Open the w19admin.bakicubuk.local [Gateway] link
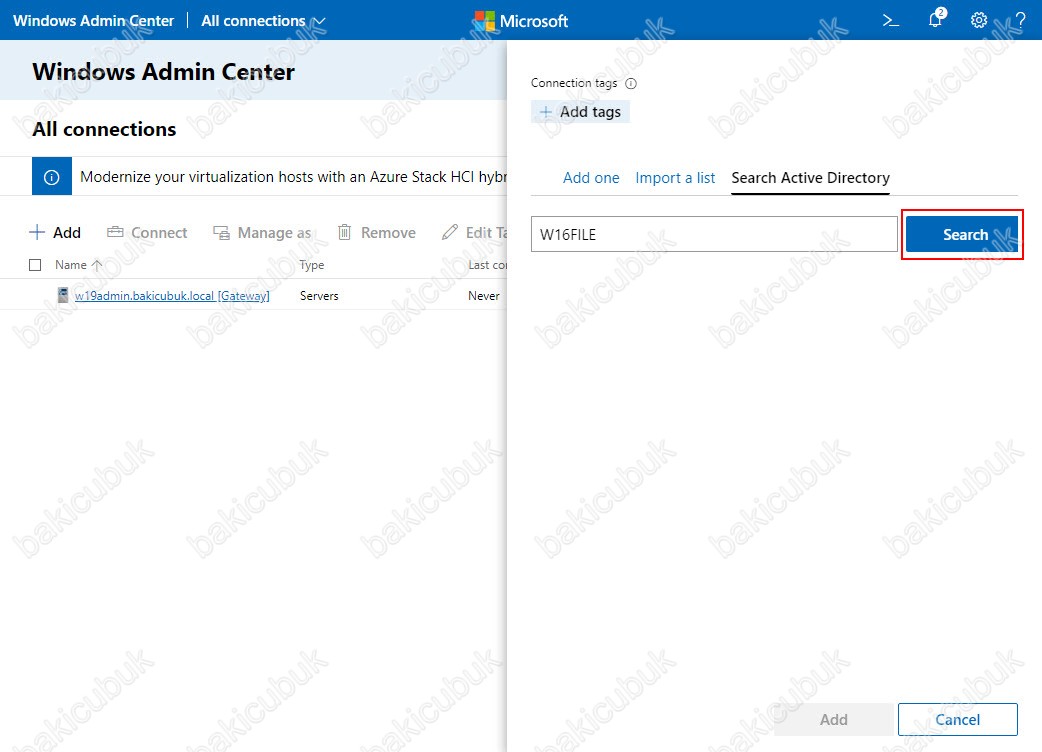 (172, 296)
